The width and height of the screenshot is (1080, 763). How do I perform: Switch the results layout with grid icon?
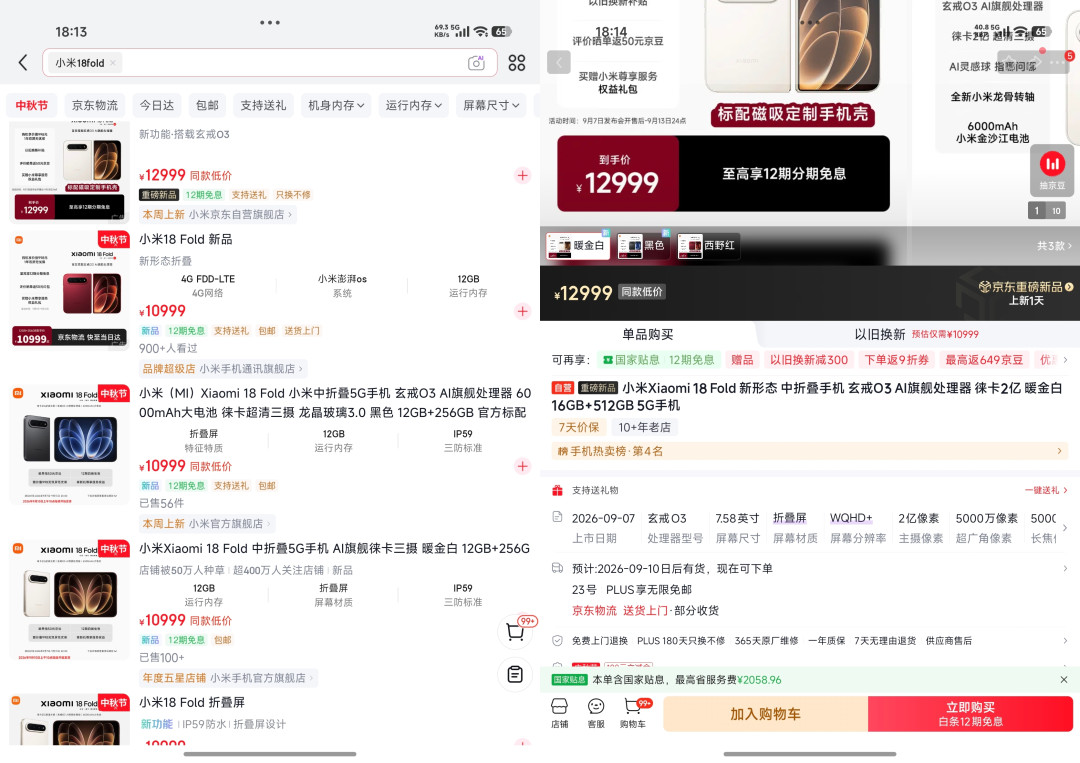pyautogui.click(x=517, y=63)
